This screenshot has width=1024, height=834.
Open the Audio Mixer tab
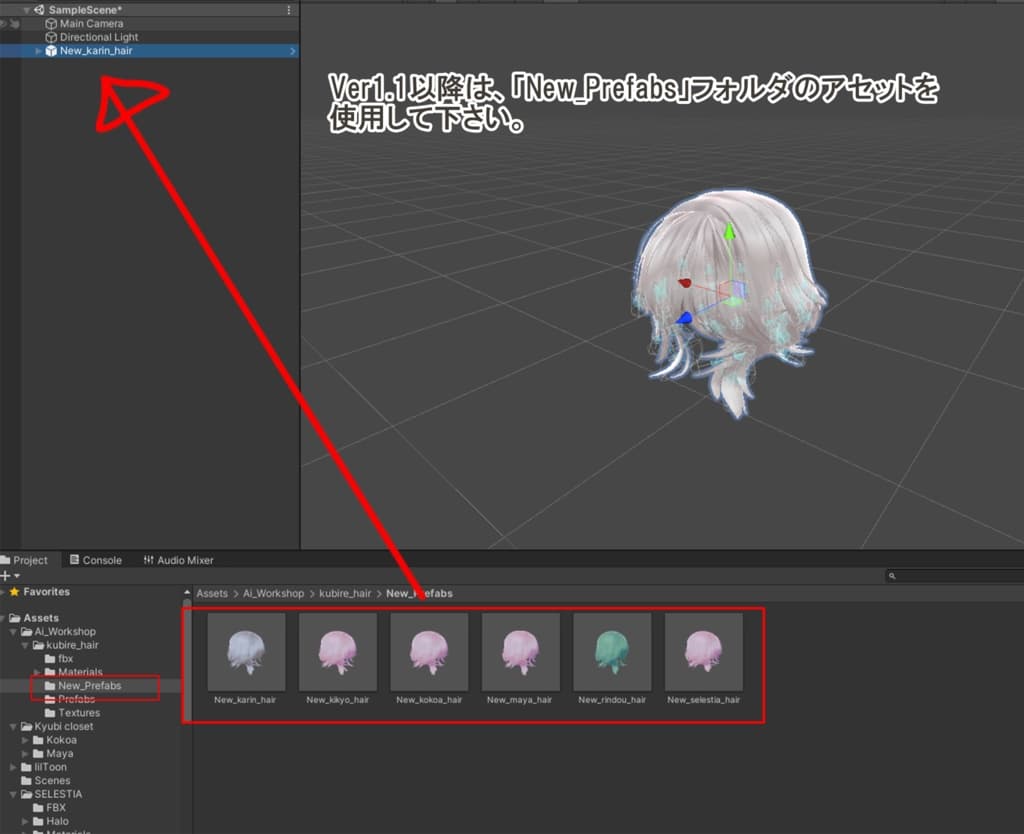[x=178, y=560]
